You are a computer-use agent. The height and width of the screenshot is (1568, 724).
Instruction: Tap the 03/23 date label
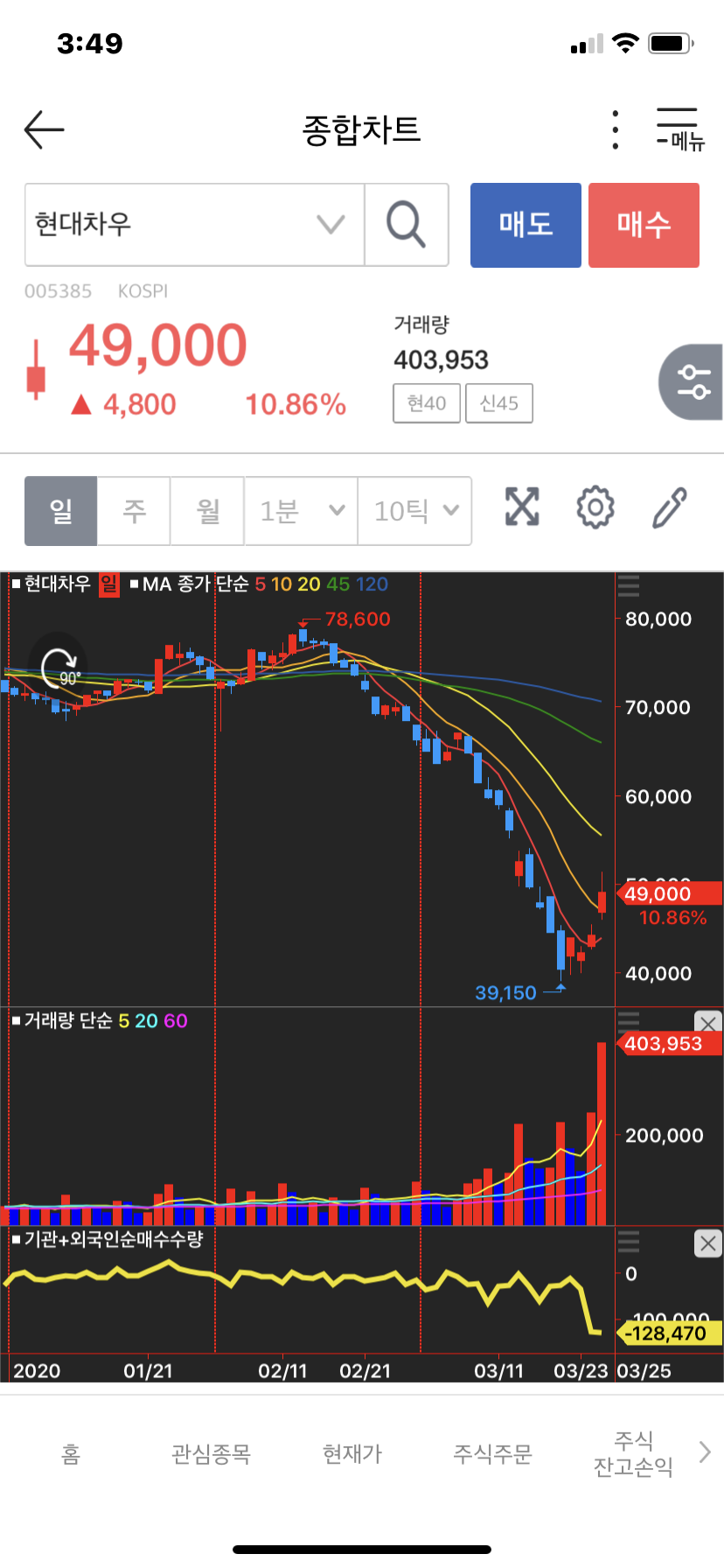click(x=581, y=1371)
